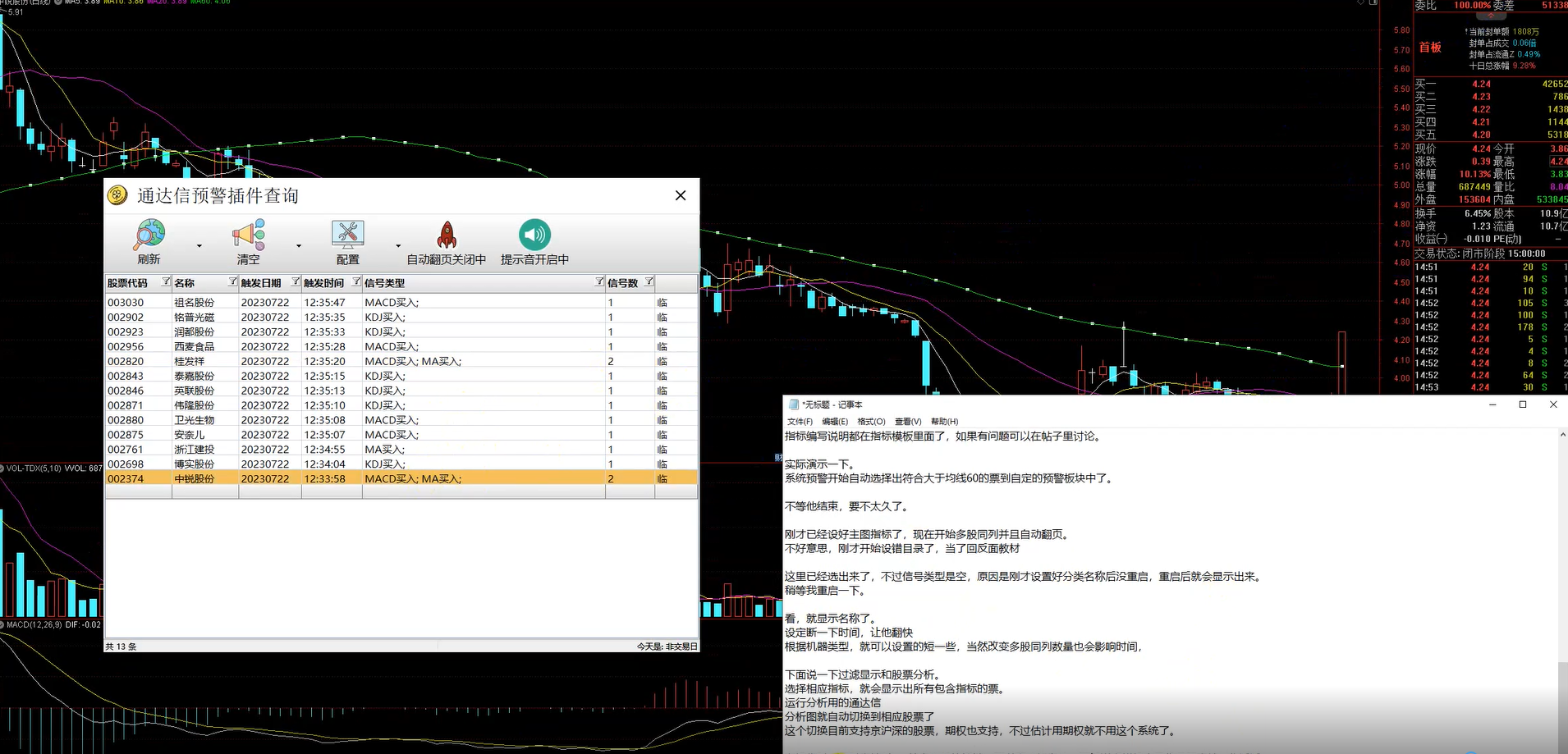Toggle 自动翻页 auto page-flip rocket icon

447,235
